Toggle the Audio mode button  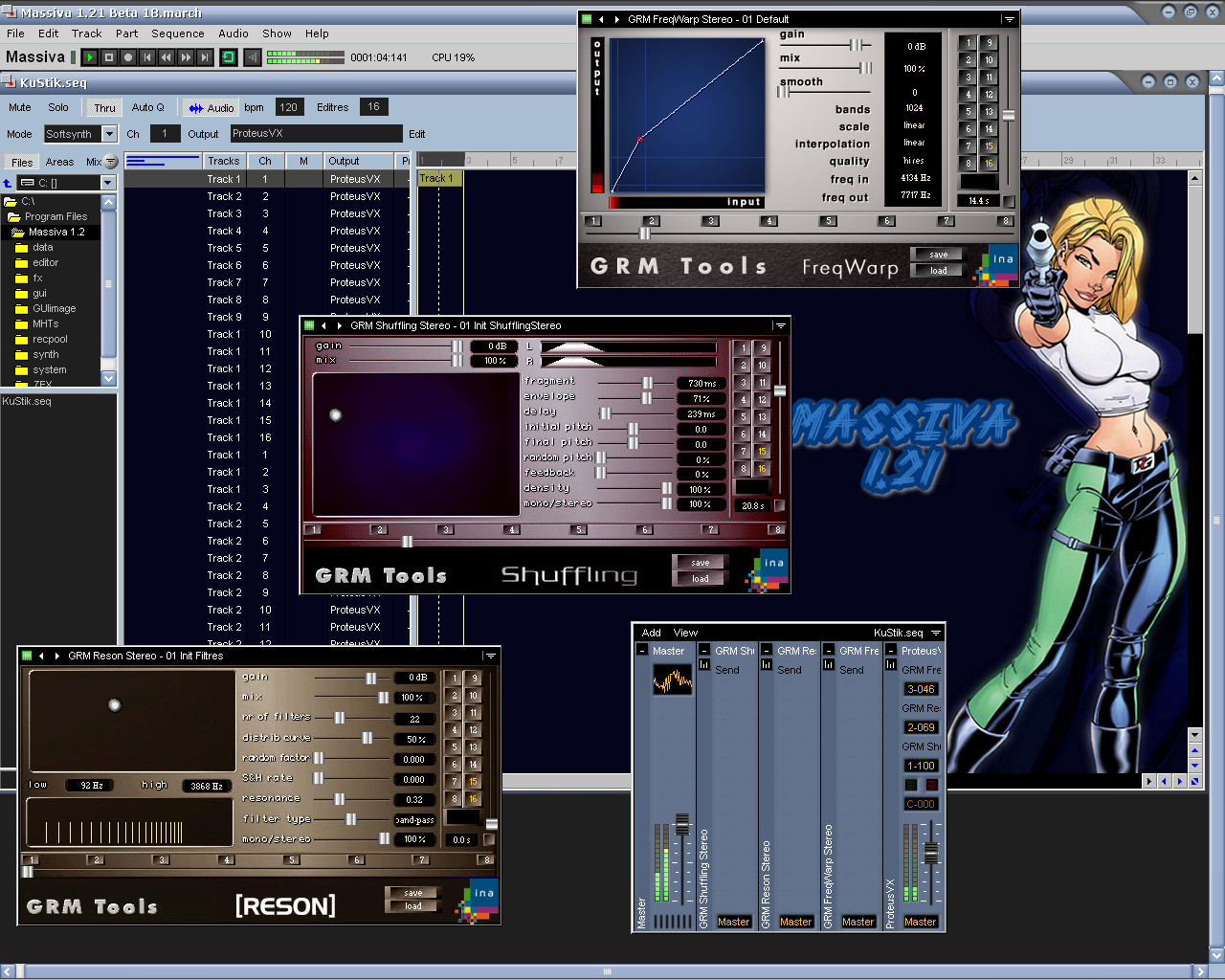211,108
